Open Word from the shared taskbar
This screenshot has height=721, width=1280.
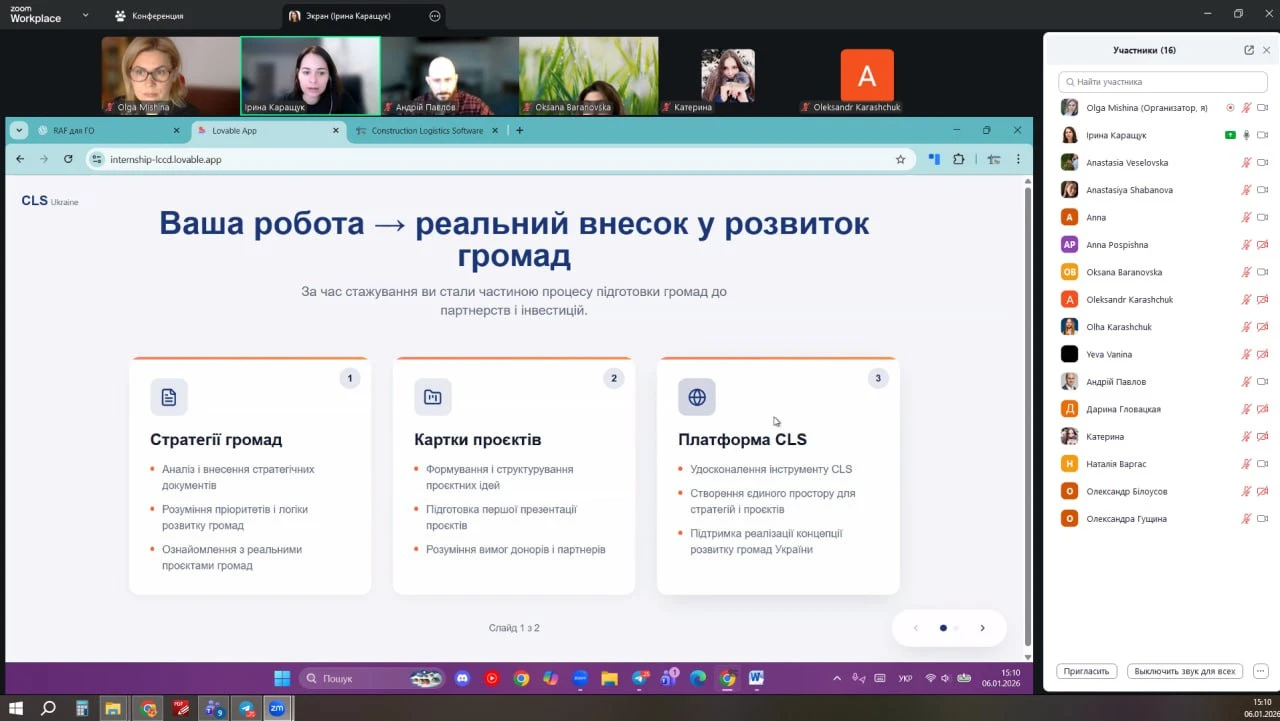756,678
